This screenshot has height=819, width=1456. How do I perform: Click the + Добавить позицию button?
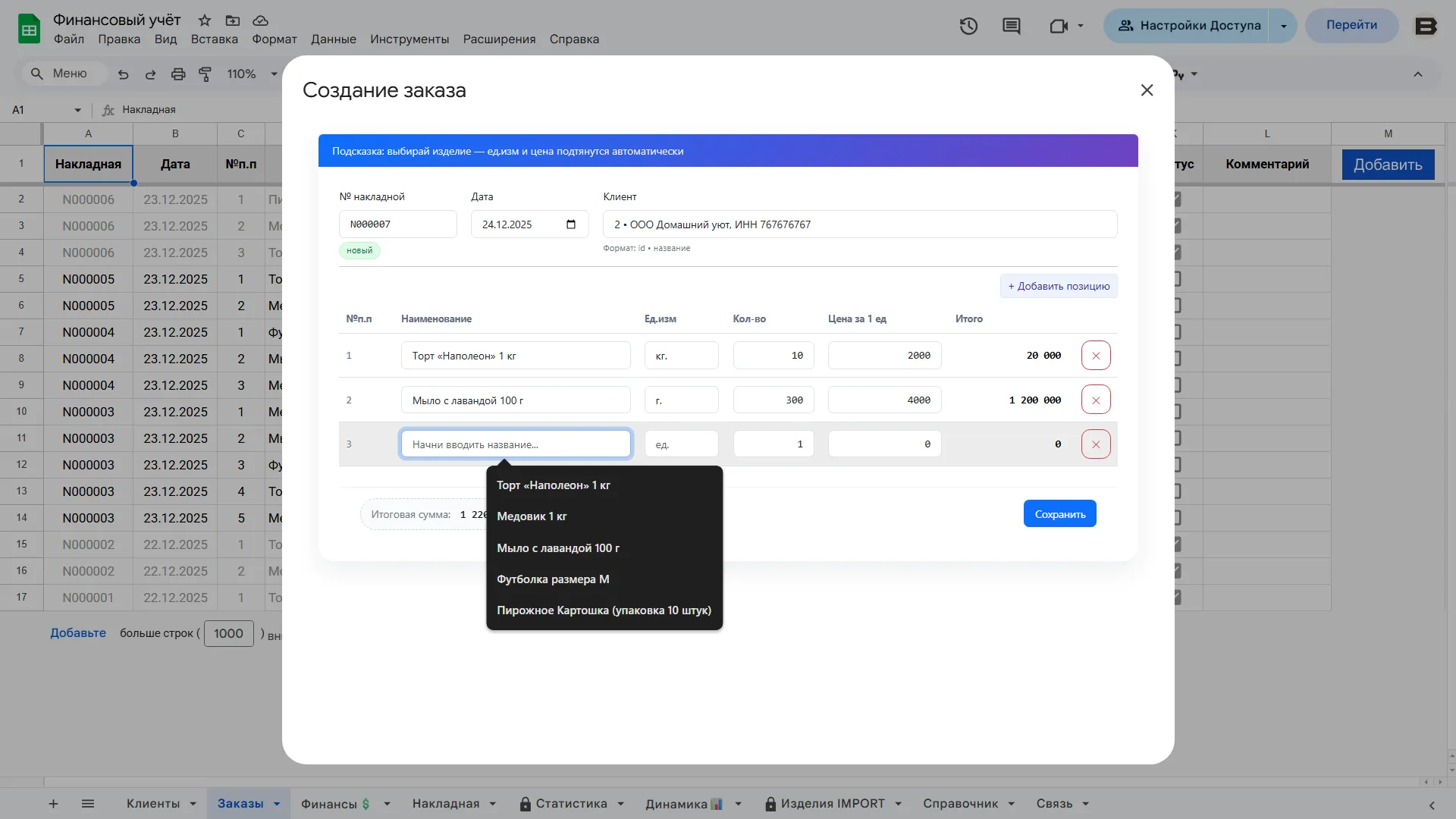pyautogui.click(x=1059, y=287)
